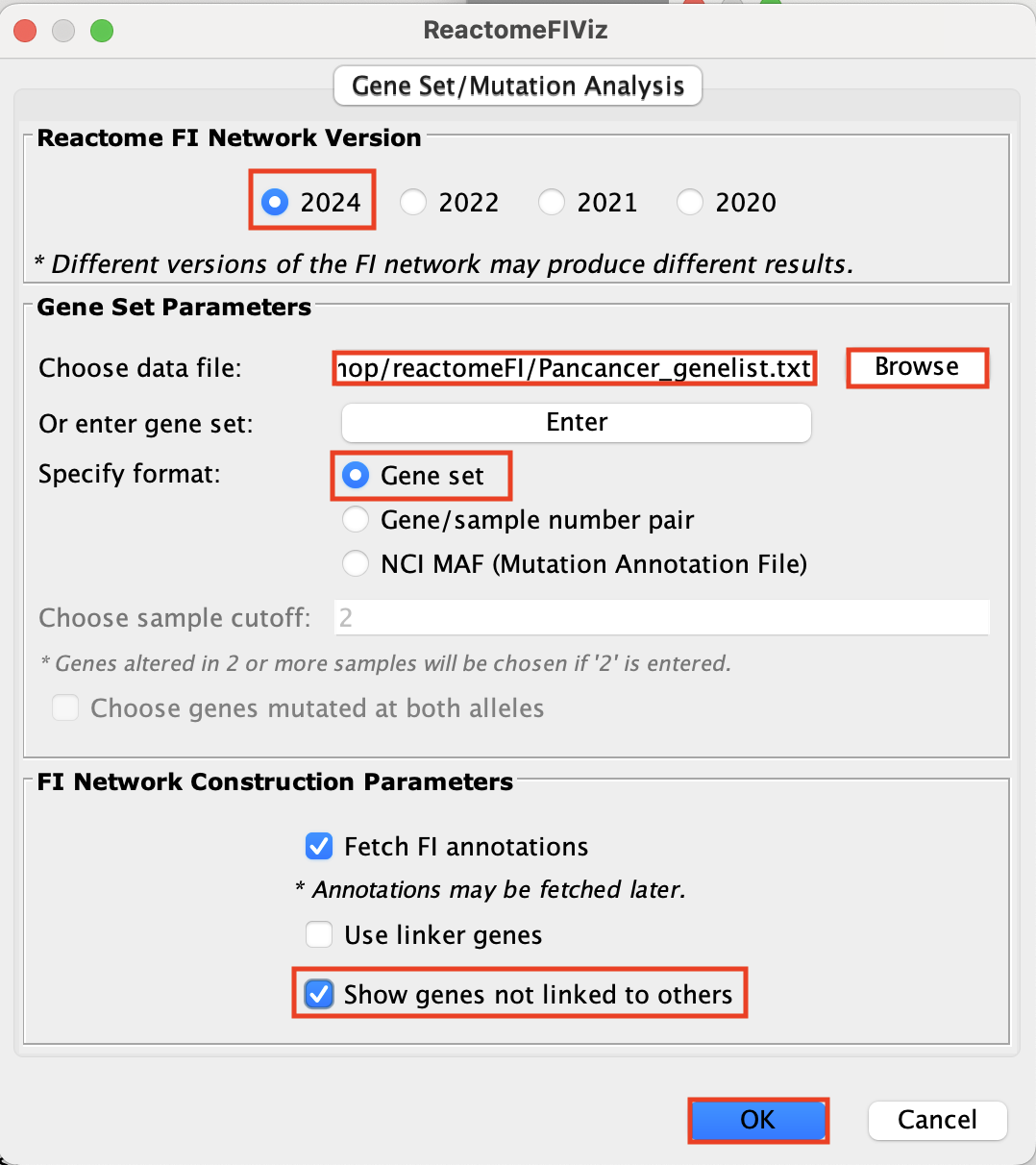Click the data file path text field
1036x1165 pixels.
[x=575, y=369]
